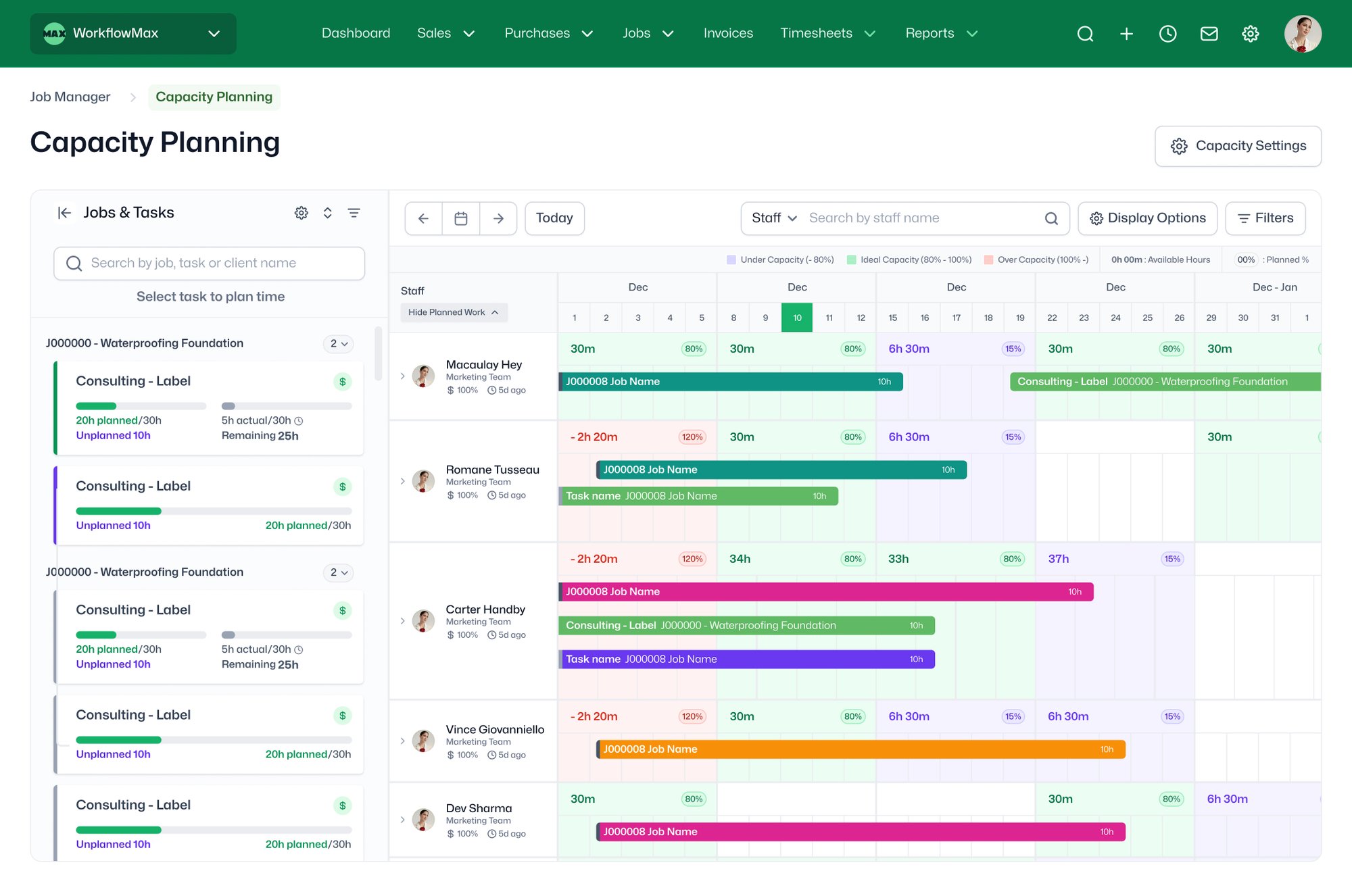Viewport: 1352px width, 896px height.
Task: Open the time tracker clock icon
Action: click(1167, 34)
